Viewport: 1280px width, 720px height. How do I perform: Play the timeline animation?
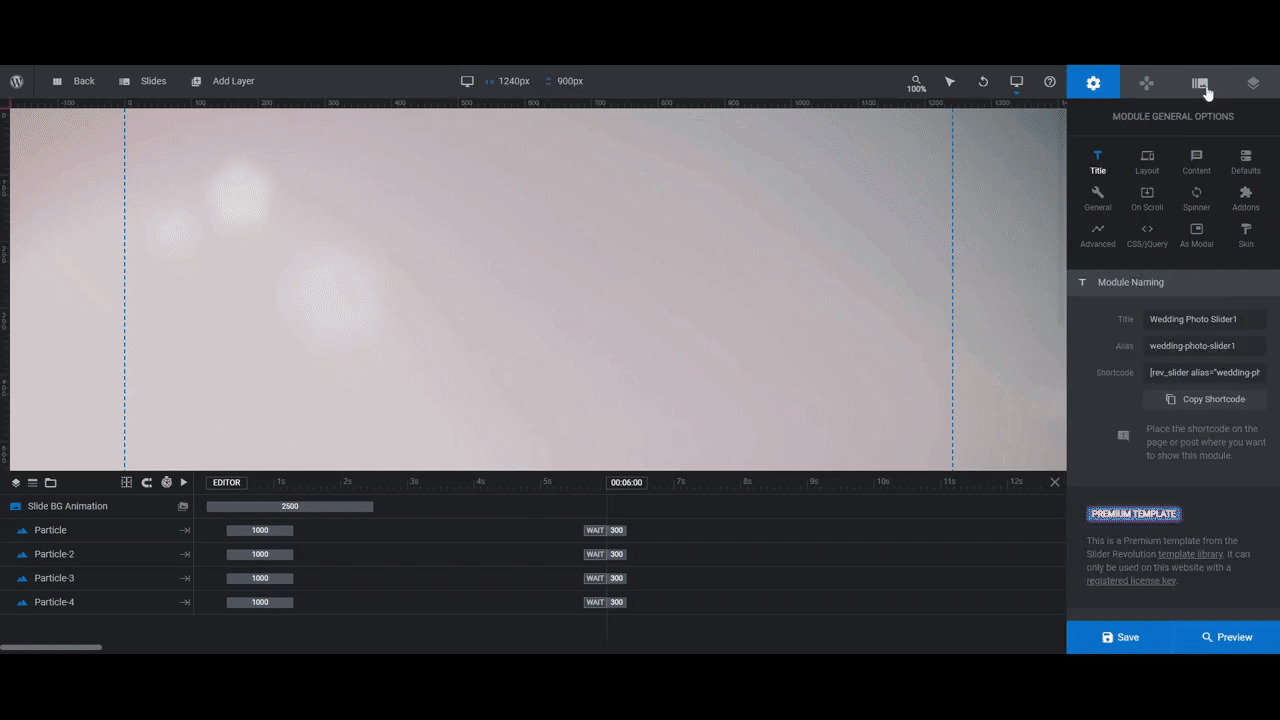coord(184,483)
